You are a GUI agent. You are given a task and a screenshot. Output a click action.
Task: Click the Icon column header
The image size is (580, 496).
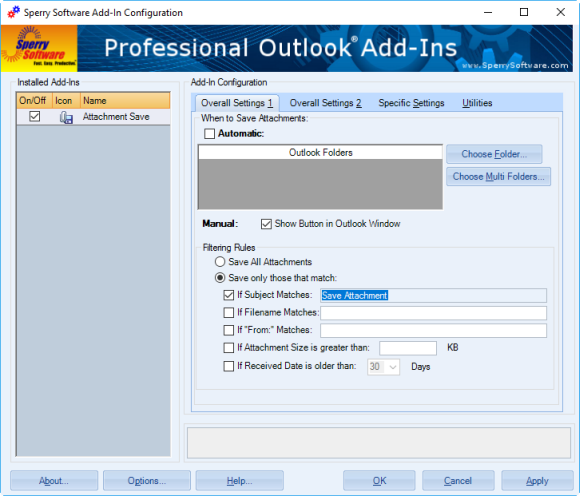click(x=66, y=101)
